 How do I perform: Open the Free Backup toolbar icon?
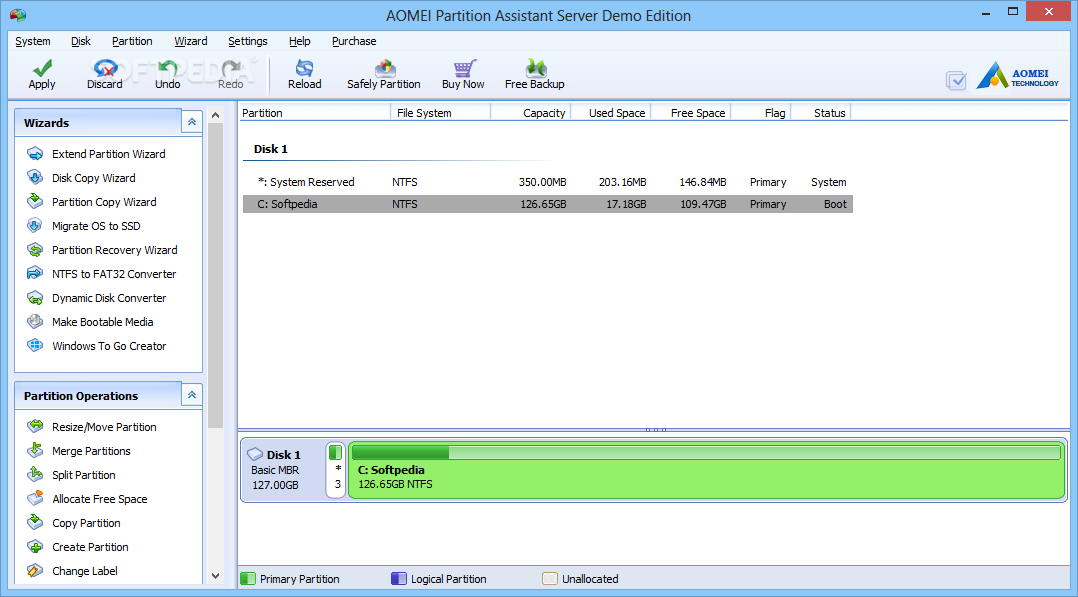pyautogui.click(x=535, y=67)
